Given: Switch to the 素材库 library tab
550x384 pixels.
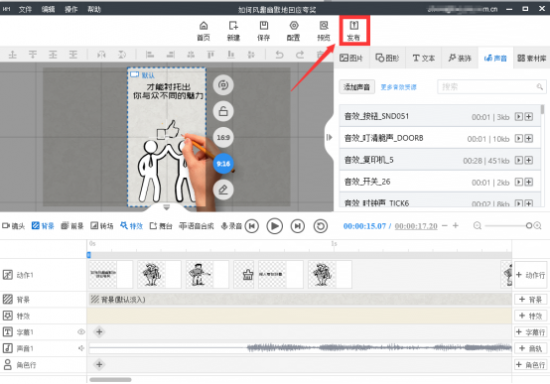Looking at the screenshot, I should click(532, 58).
